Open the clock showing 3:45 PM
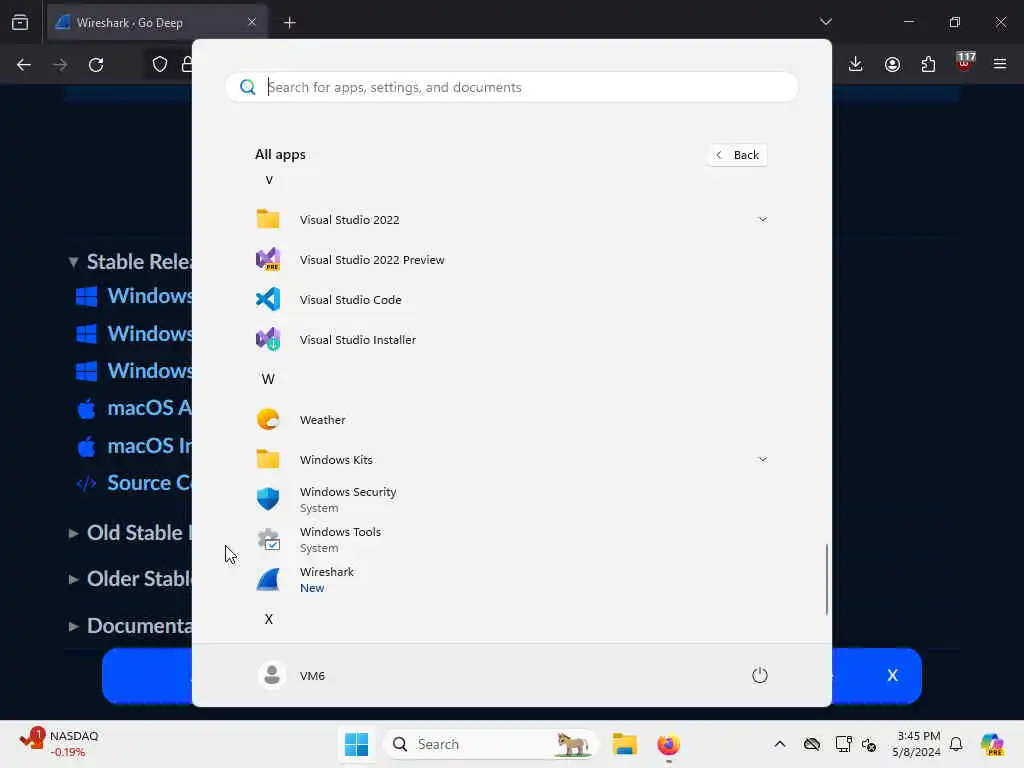Screen dimensions: 1024x768 918,744
